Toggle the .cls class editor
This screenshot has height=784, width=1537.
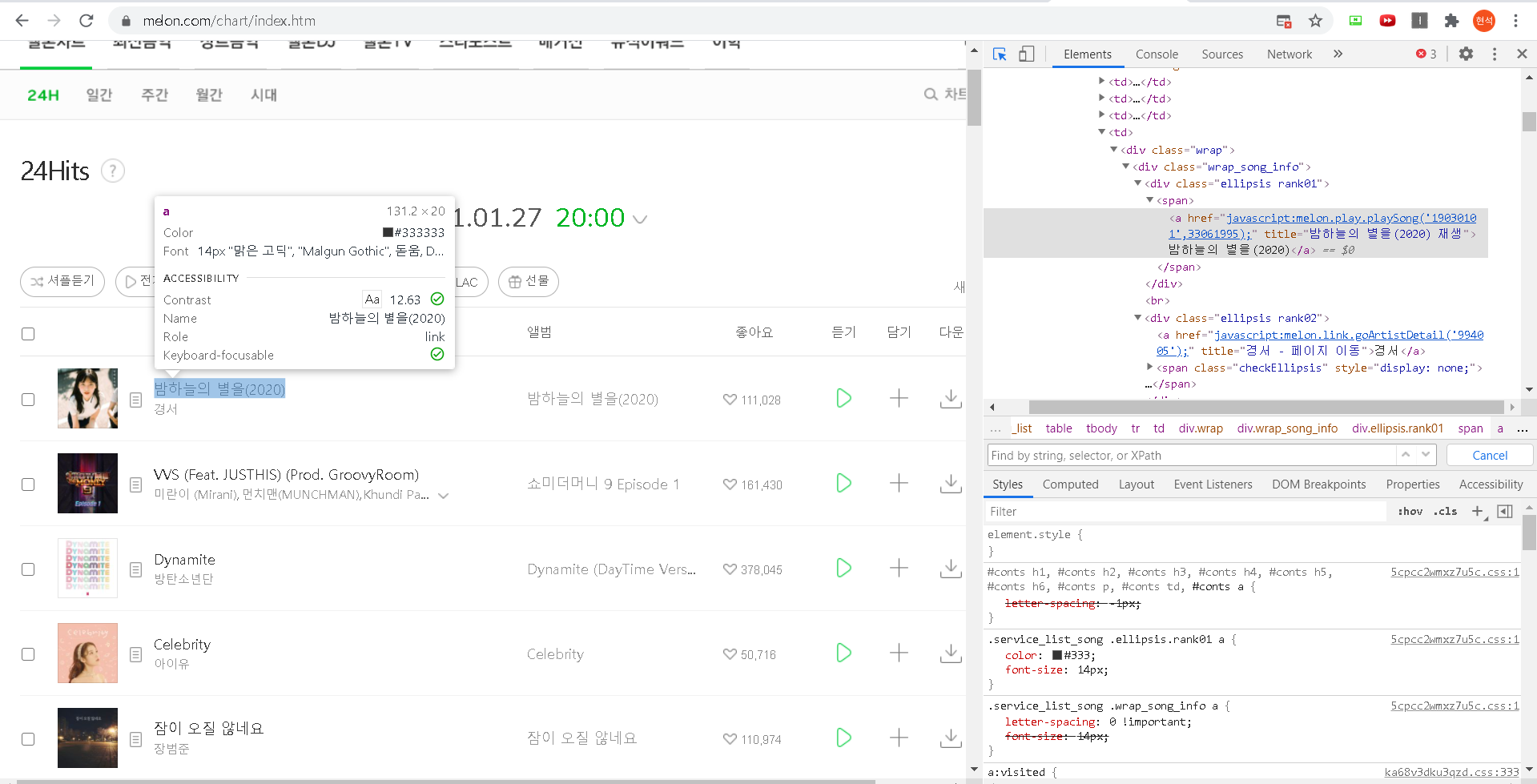[1445, 512]
